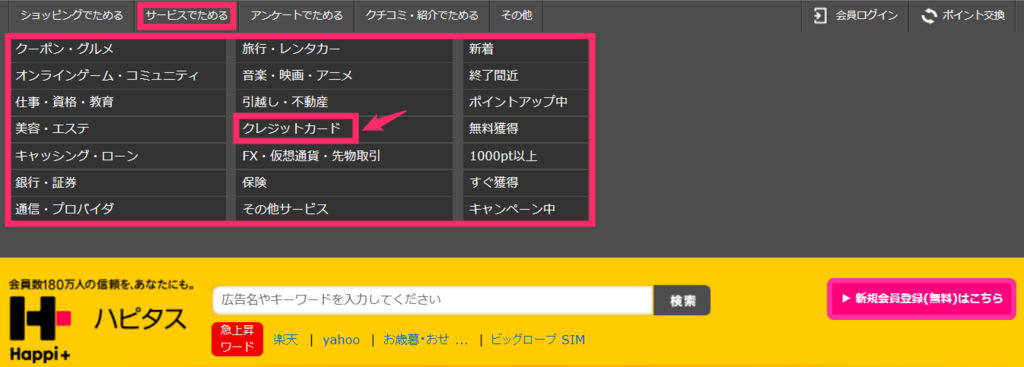
Task: Focus the ad name keyword search field
Action: pyautogui.click(x=433, y=300)
